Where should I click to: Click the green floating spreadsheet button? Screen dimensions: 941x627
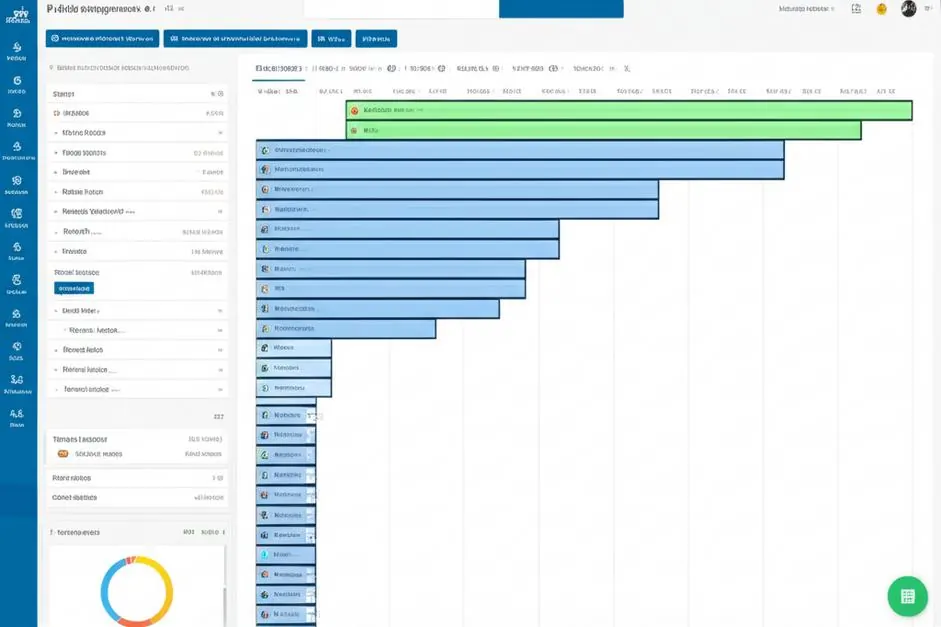click(907, 596)
